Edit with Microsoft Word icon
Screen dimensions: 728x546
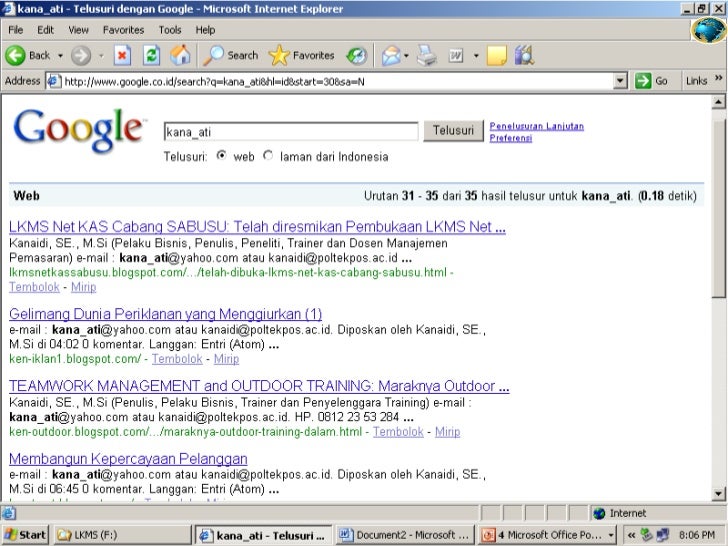click(455, 56)
